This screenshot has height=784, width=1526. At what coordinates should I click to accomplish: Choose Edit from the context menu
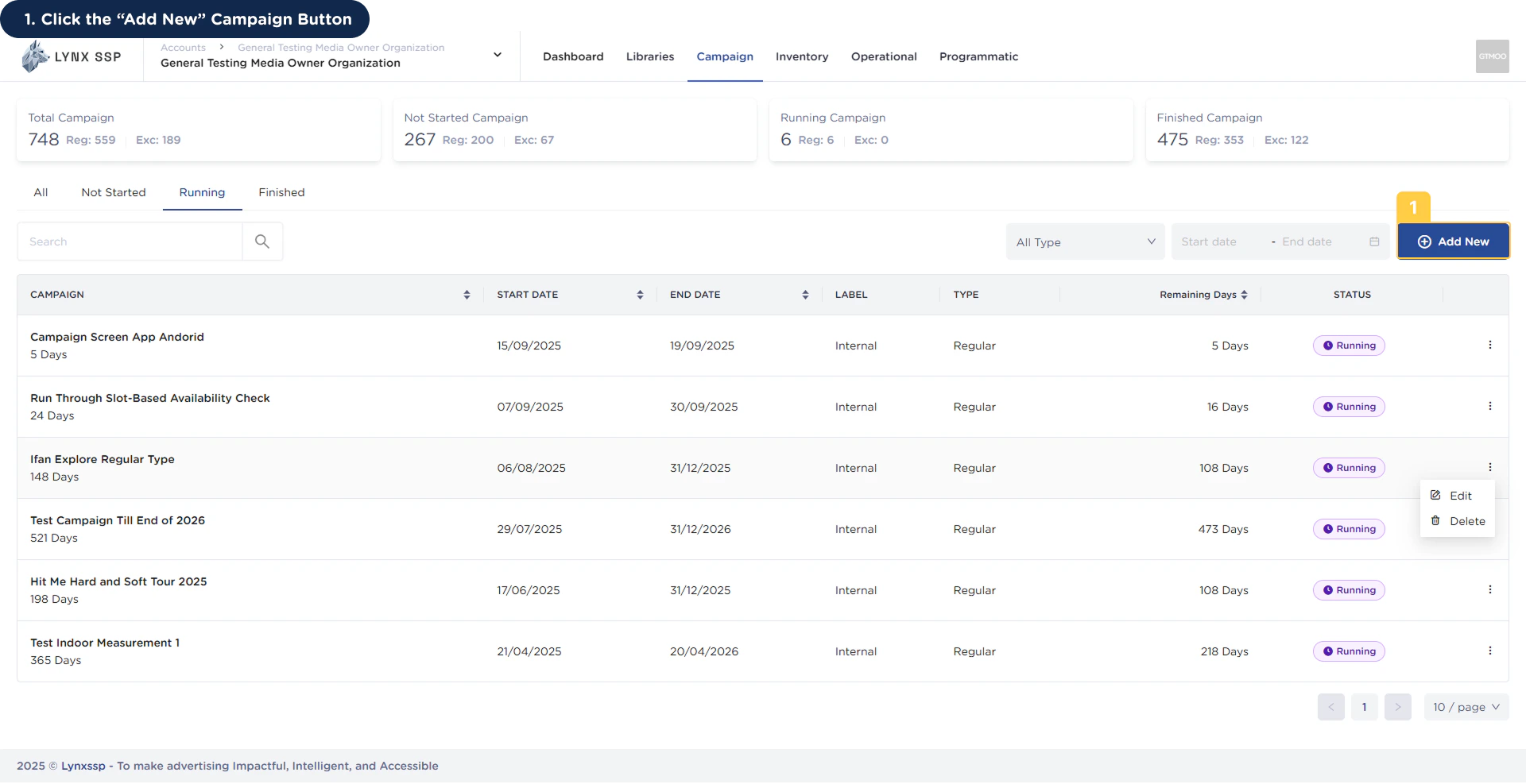point(1457,496)
